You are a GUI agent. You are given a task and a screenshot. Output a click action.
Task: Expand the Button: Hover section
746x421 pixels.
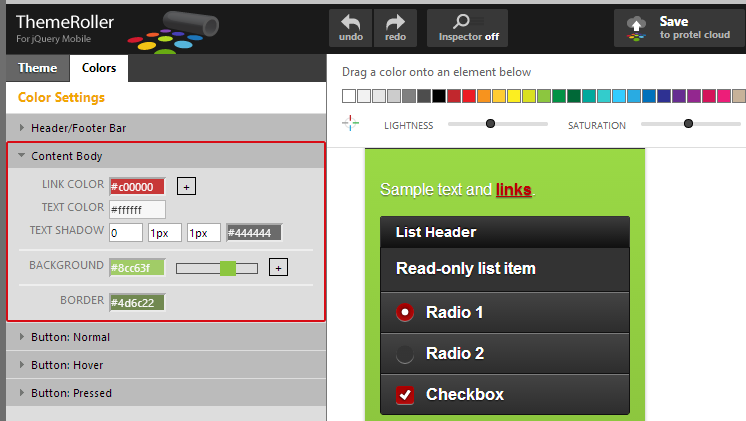point(166,365)
